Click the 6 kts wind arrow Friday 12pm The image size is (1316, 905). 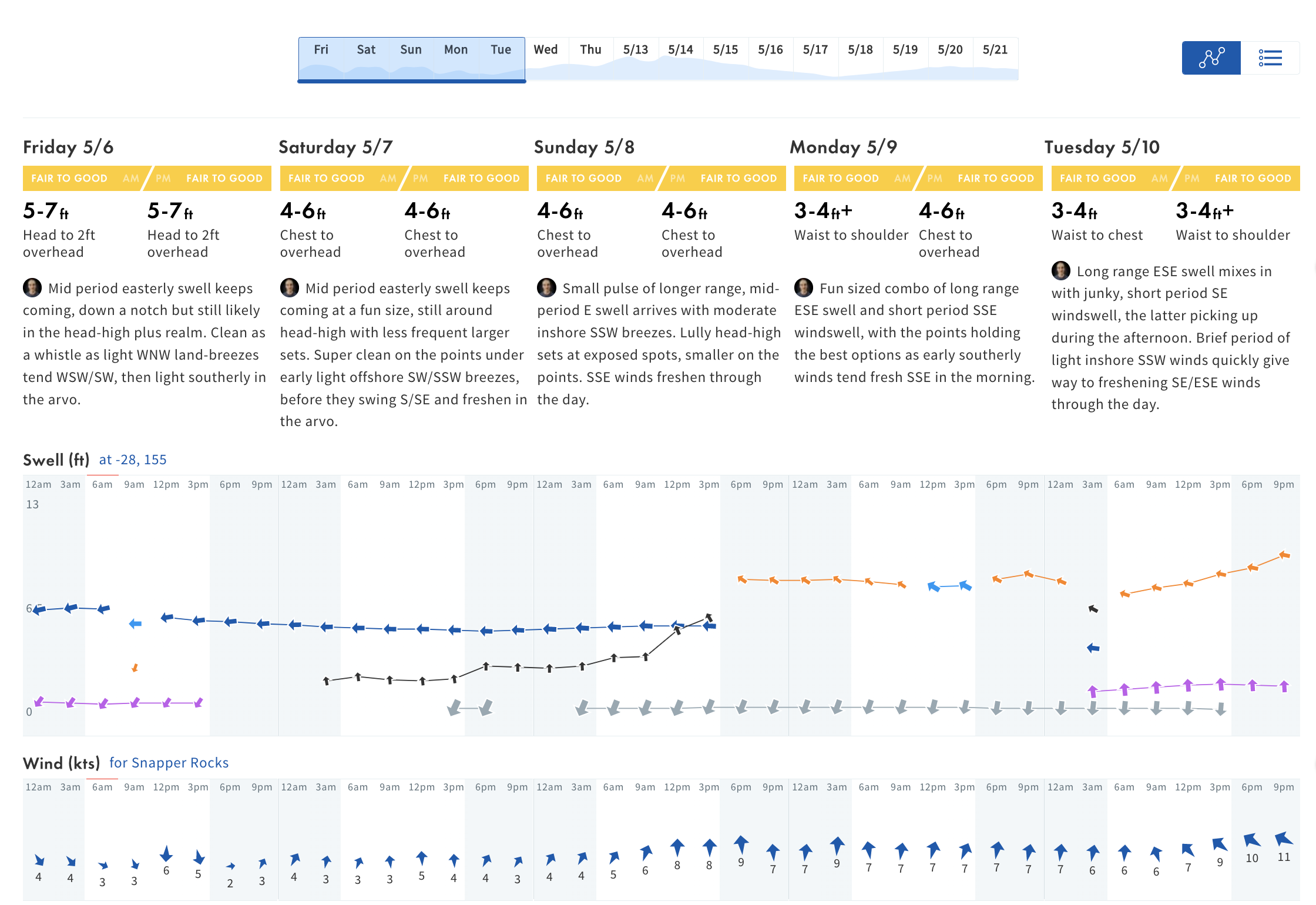[166, 853]
